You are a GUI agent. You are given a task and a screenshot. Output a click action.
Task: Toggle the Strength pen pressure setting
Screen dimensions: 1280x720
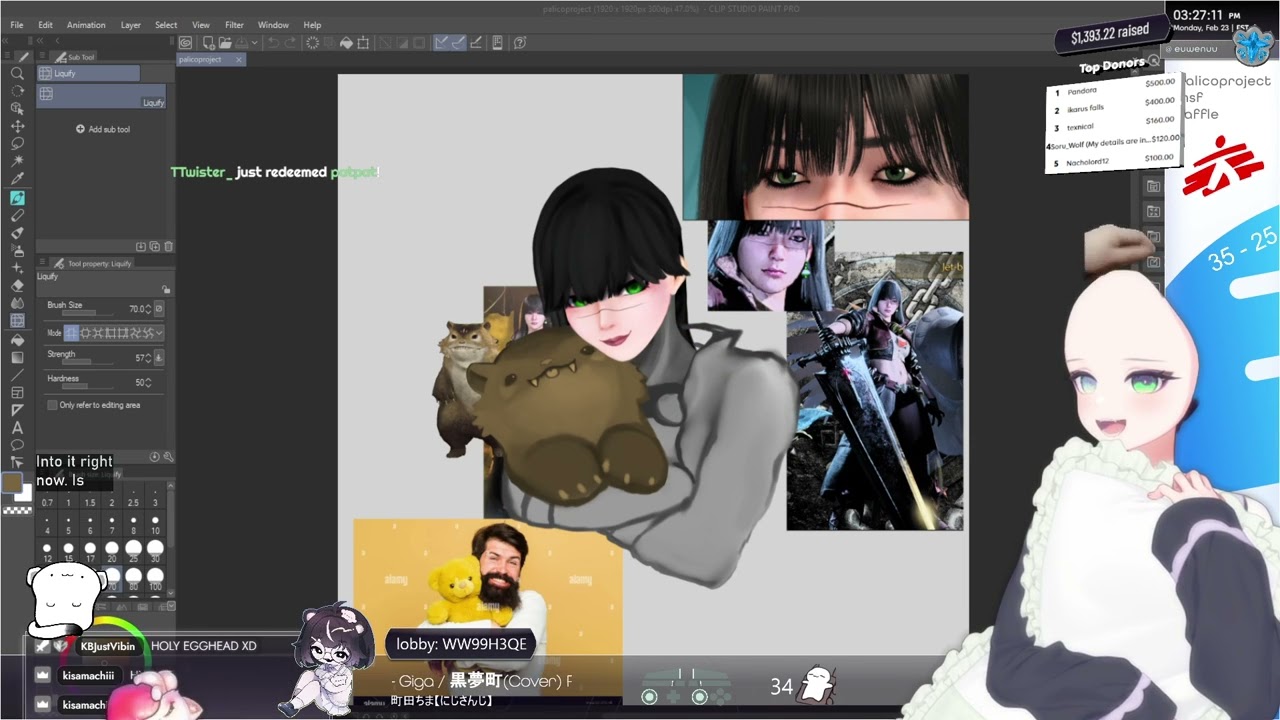159,358
